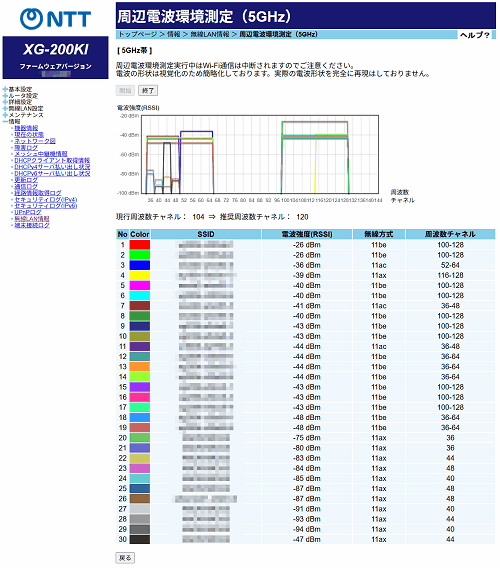Click the 無線方式 column header

point(379,234)
